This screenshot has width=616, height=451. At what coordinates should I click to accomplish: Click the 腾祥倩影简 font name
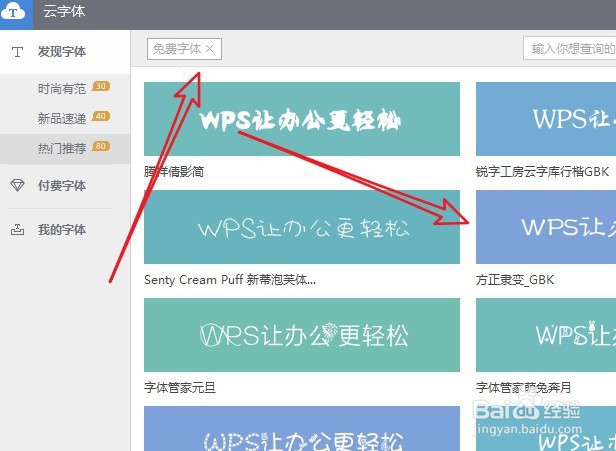tap(174, 172)
